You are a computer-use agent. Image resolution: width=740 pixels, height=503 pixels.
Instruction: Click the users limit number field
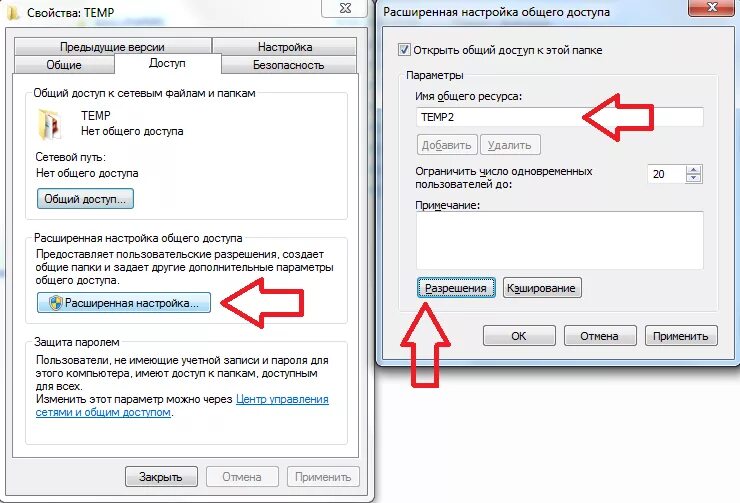[666, 174]
